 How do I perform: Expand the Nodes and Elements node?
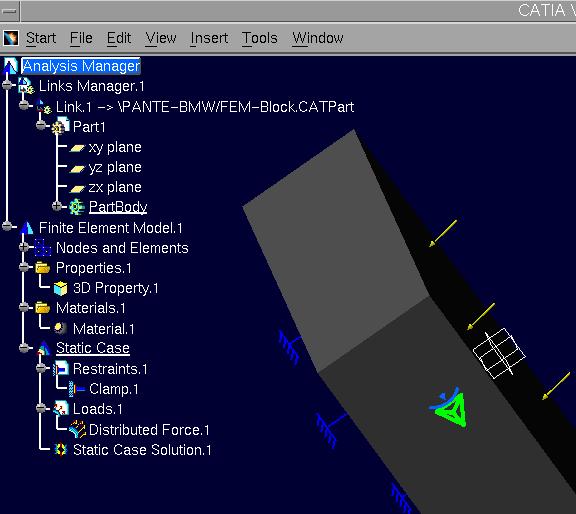pos(24,247)
